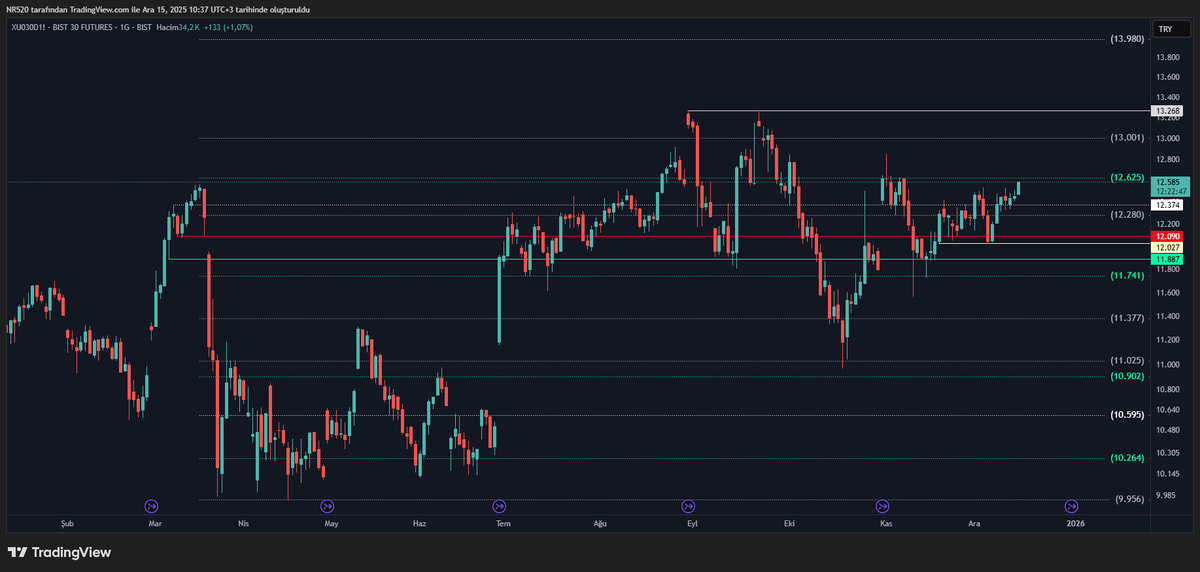Screen dimensions: 1200x572
Task: Select the red 12.090 price label
Action: click(x=1167, y=236)
